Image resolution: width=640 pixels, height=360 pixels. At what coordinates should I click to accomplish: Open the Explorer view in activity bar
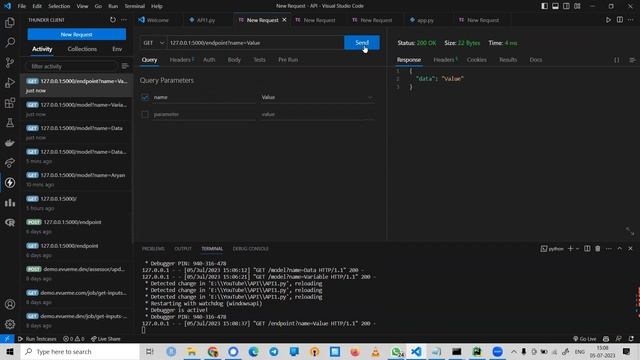click(10, 22)
